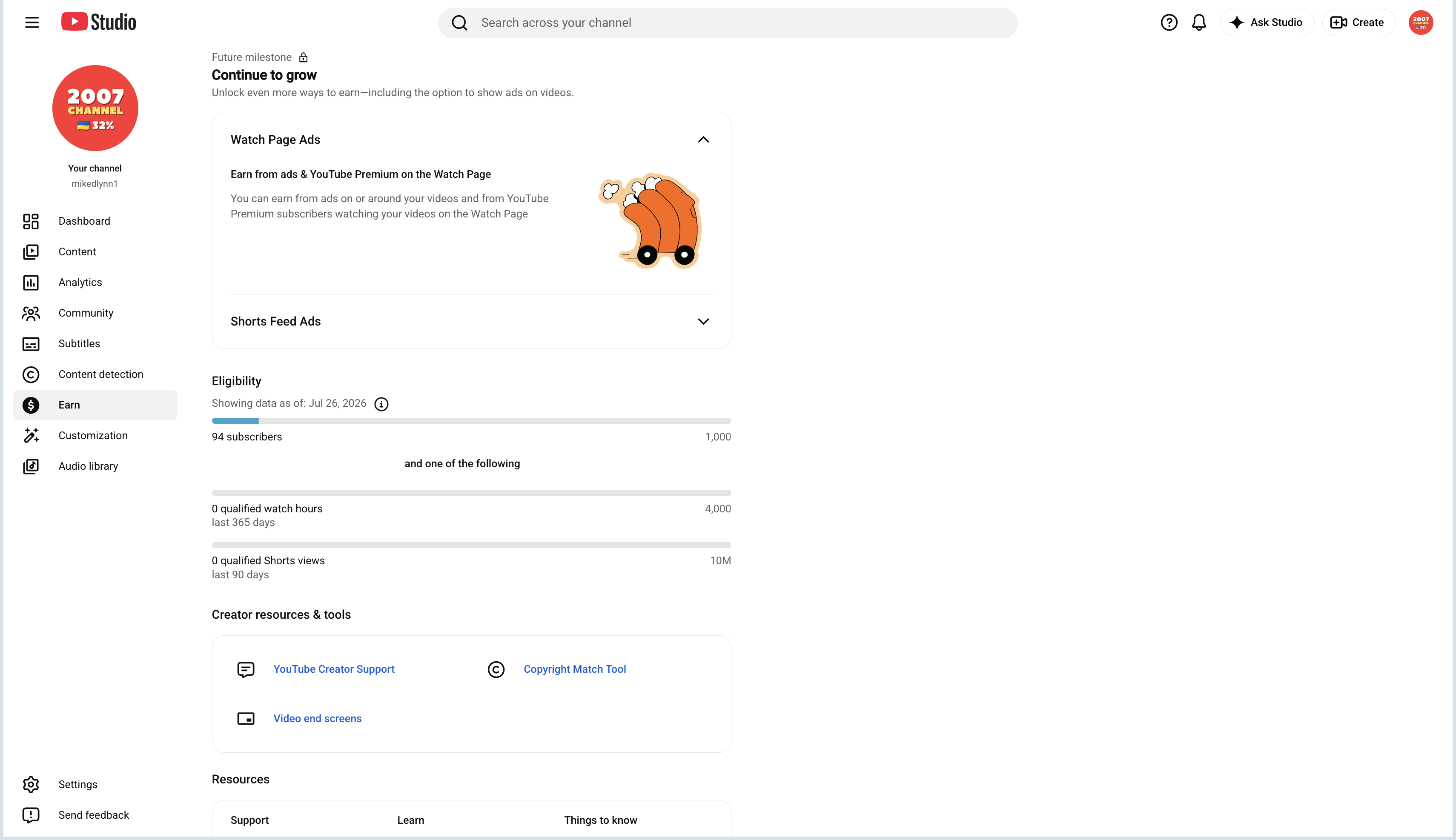This screenshot has width=1456, height=840.
Task: Go to Dashboard in sidebar
Action: [x=95, y=221]
